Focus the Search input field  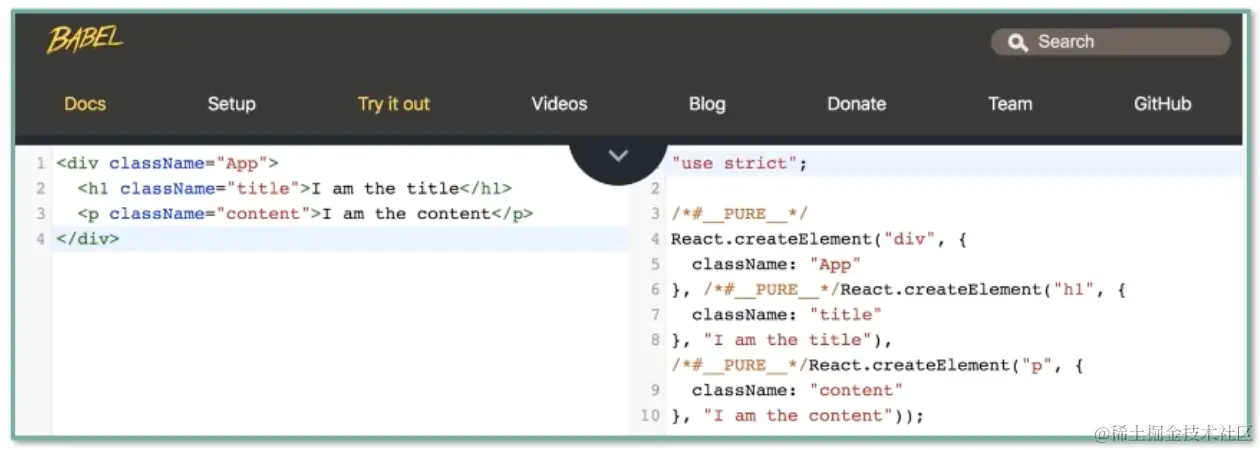point(1110,42)
